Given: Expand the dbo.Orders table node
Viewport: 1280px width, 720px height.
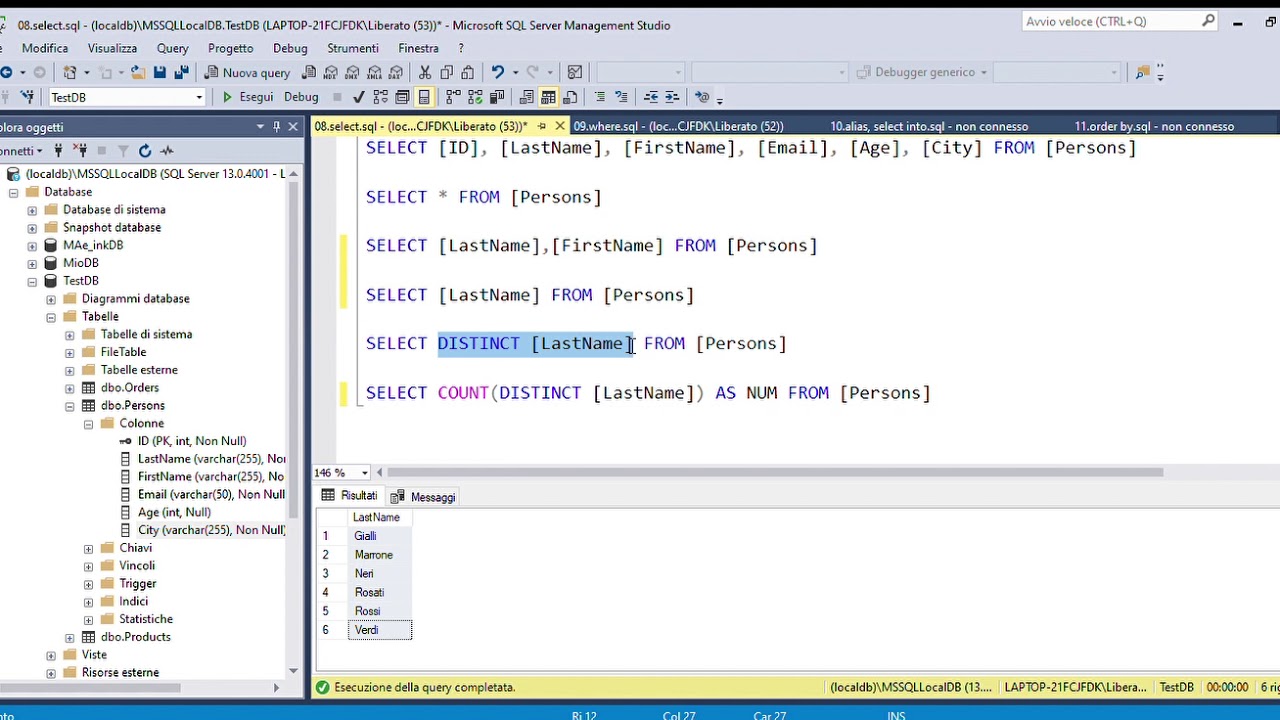Looking at the screenshot, I should click(70, 388).
